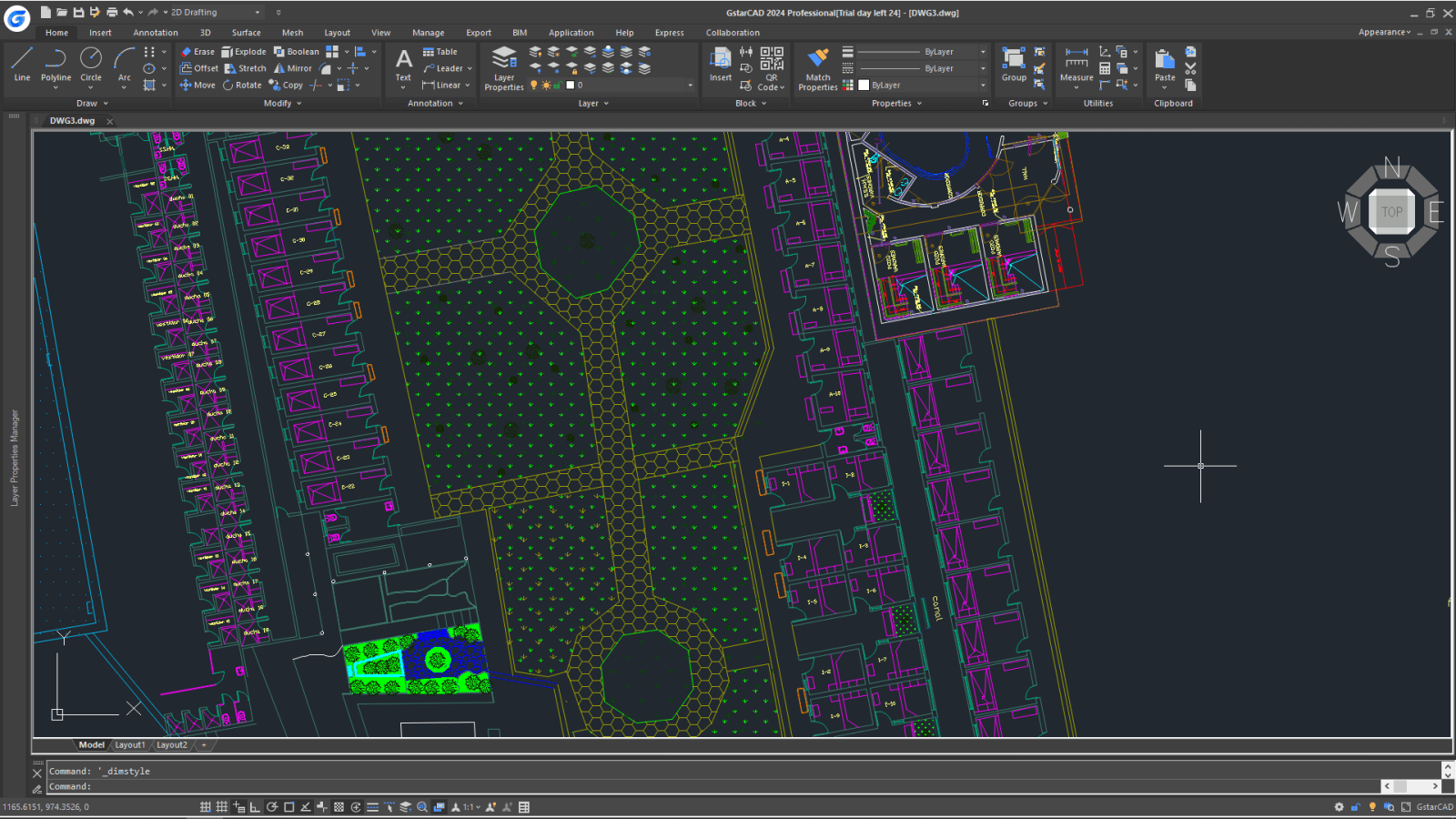The height and width of the screenshot is (819, 1456).
Task: Turn on all layers with the bulb icon
Action: pos(531,84)
